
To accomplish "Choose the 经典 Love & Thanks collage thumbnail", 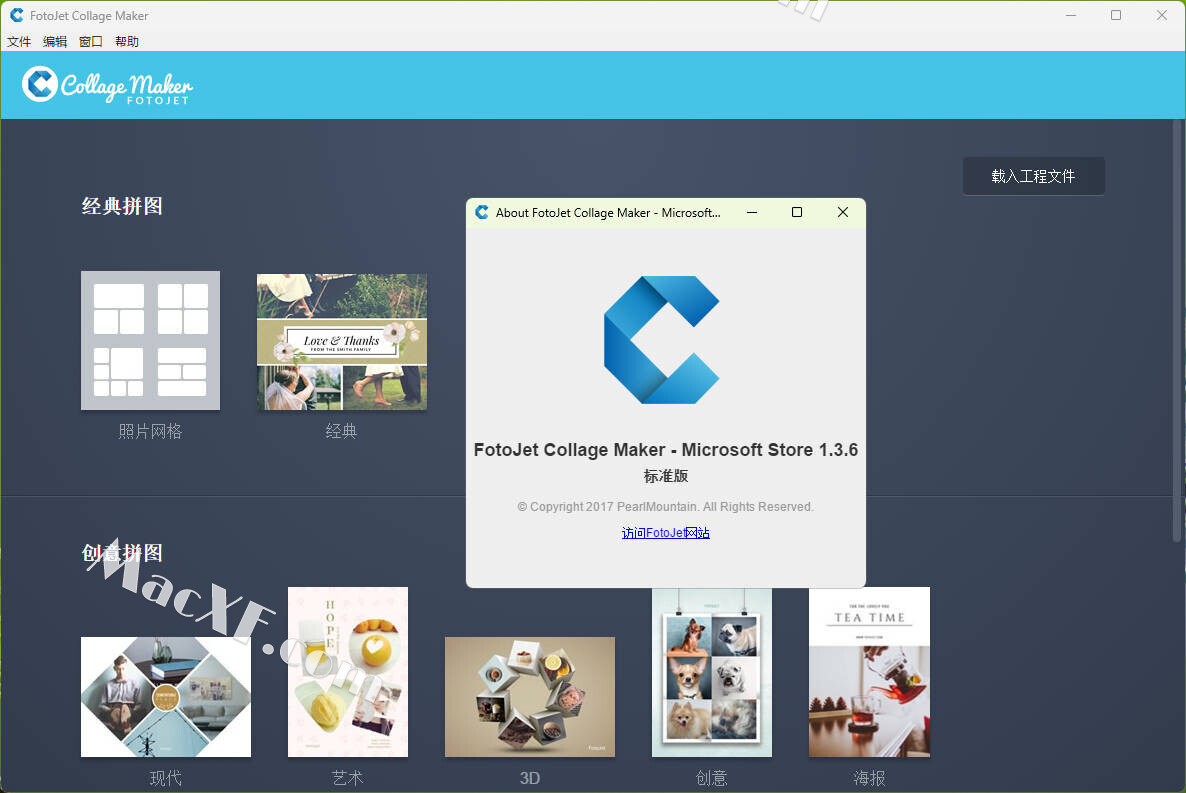I will click(342, 342).
